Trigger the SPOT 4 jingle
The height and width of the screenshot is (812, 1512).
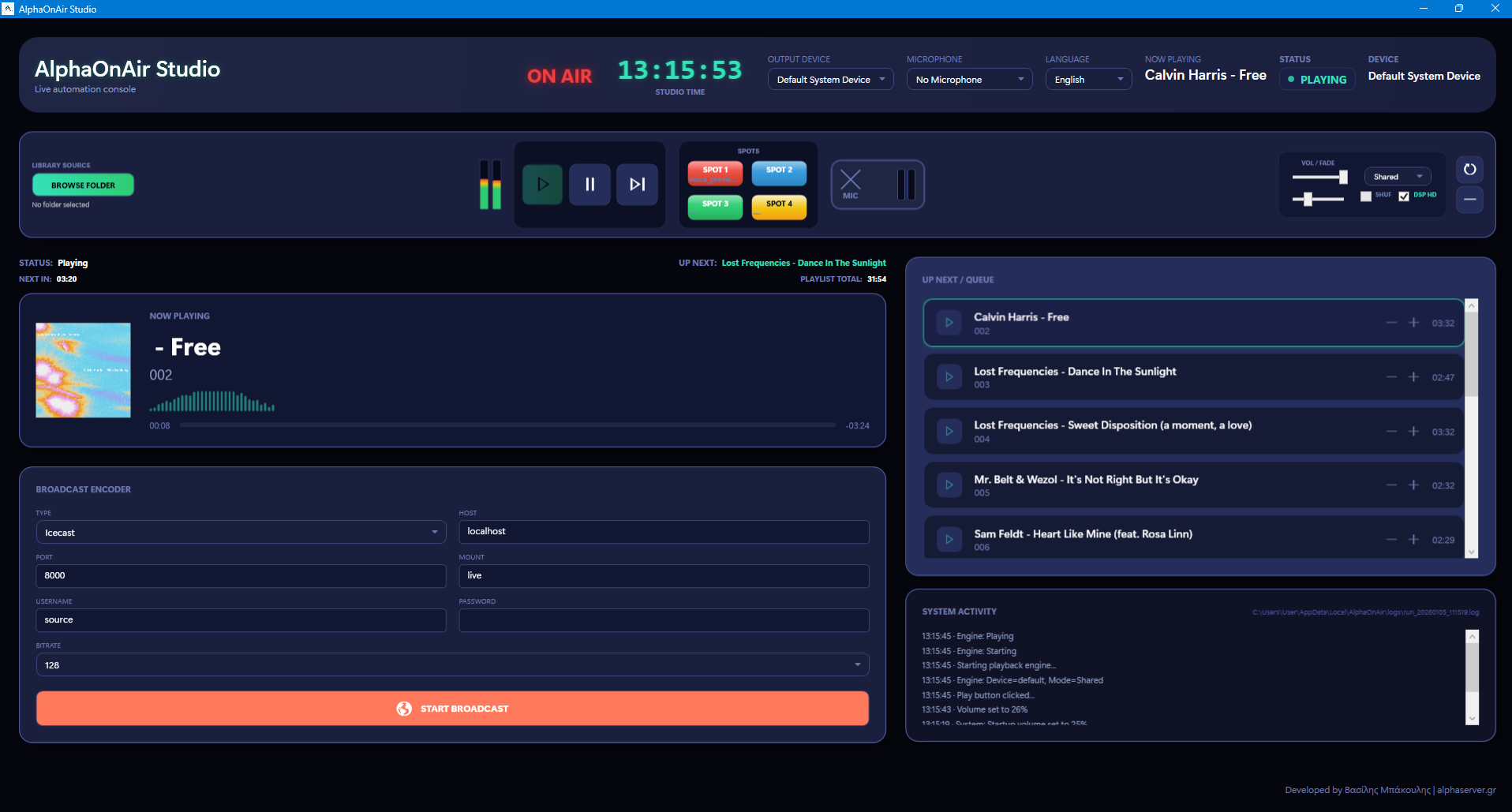(x=778, y=207)
